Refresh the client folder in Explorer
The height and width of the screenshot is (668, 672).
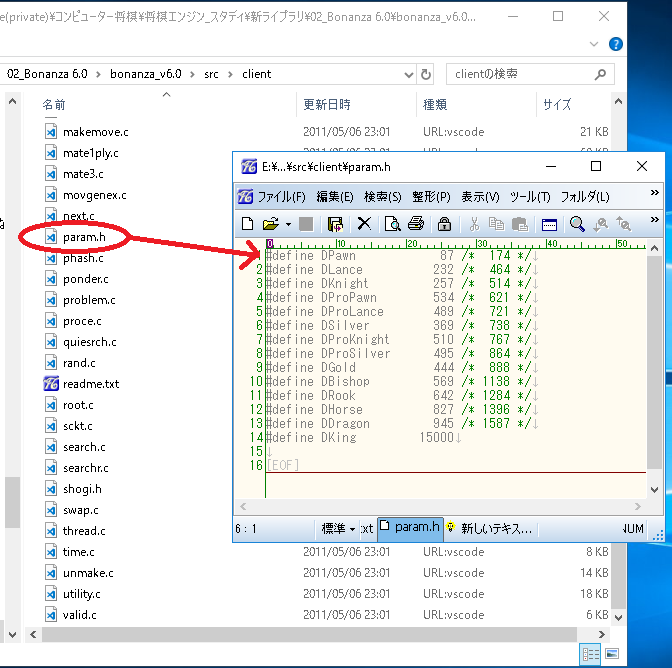pyautogui.click(x=426, y=74)
